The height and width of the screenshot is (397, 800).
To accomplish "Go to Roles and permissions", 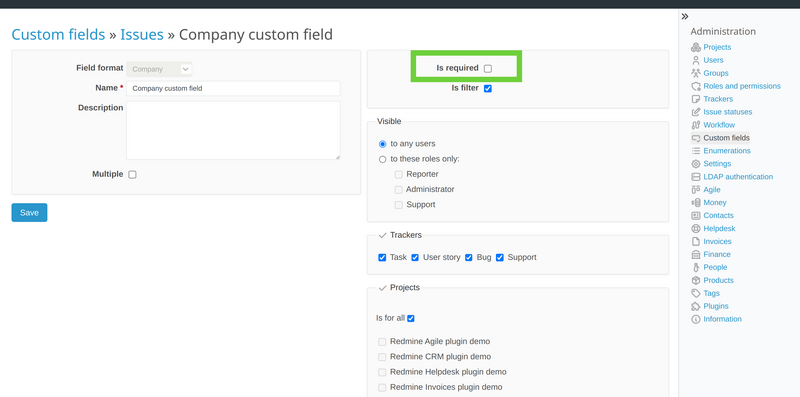I will (x=742, y=86).
